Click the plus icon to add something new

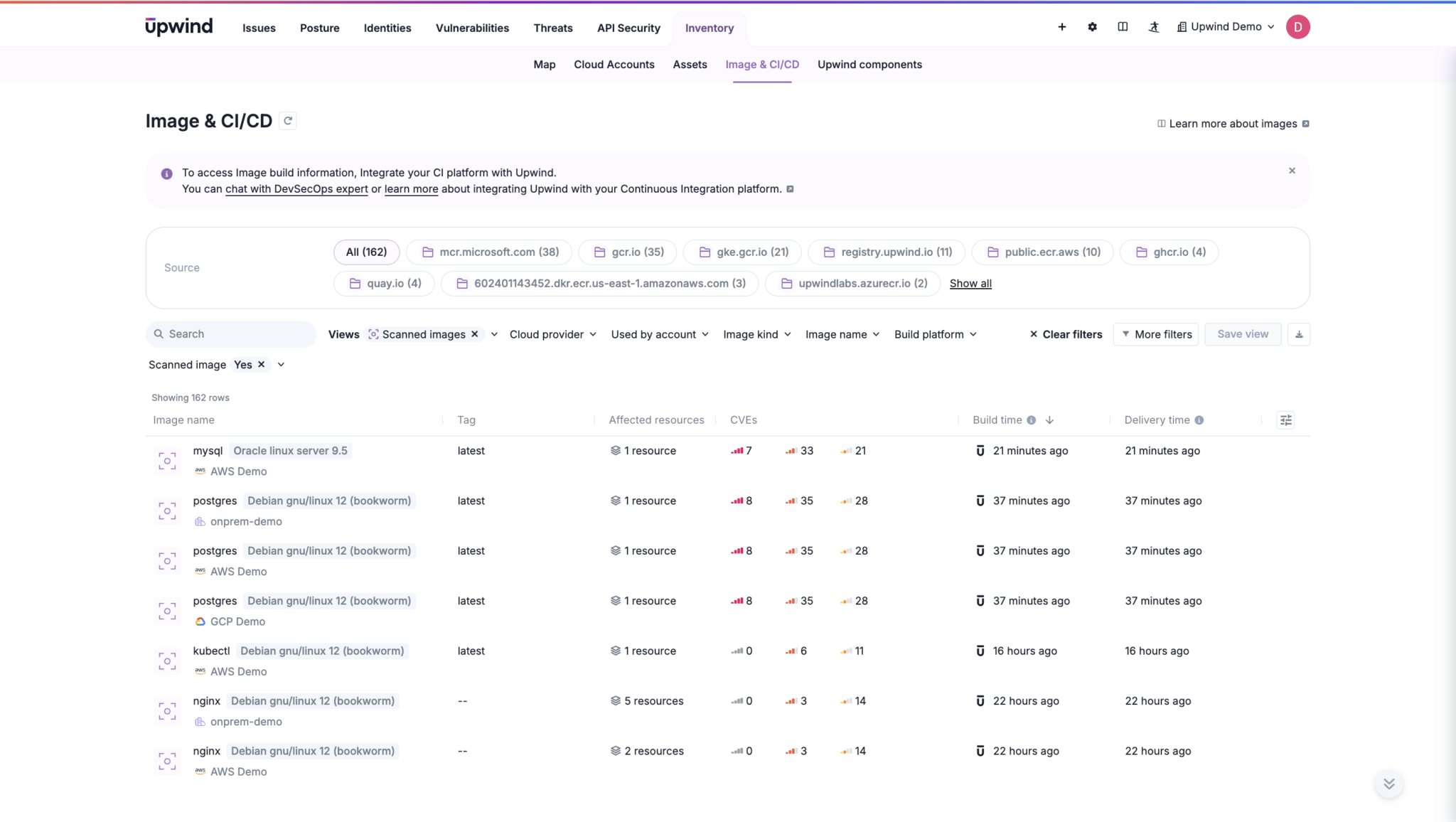tap(1061, 26)
